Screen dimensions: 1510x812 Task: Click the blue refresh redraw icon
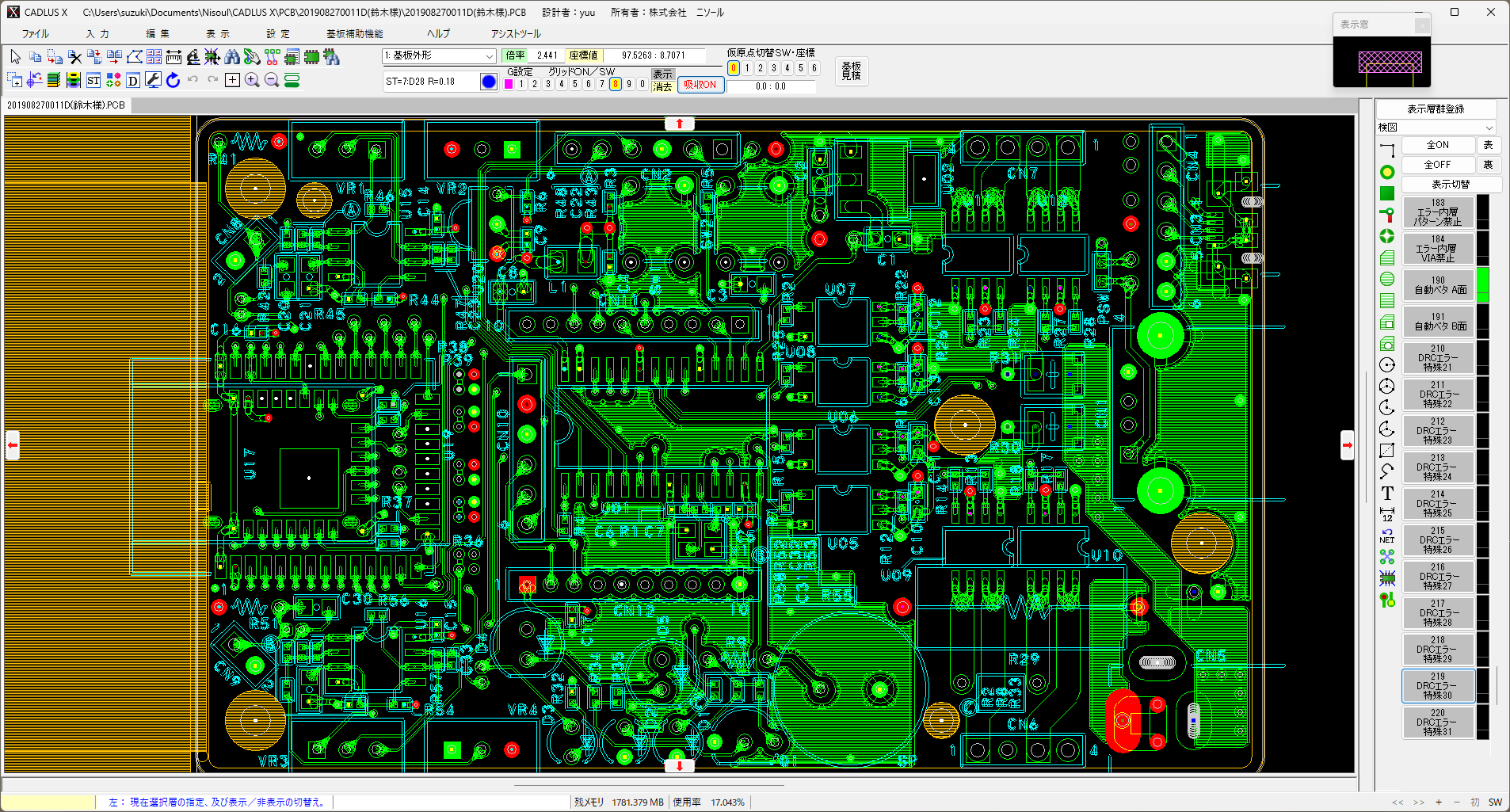(173, 80)
